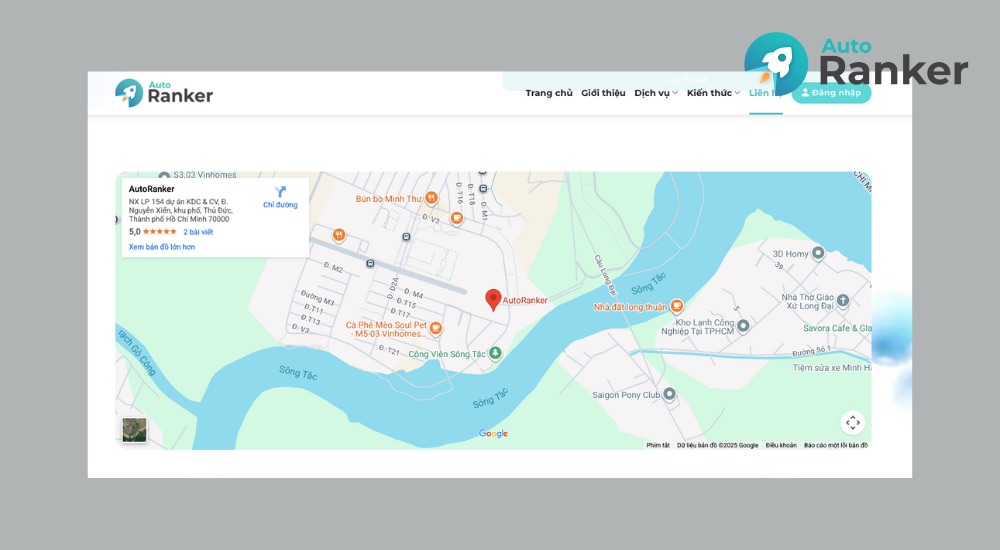
Task: Go to Trang chủ page
Action: coord(548,93)
